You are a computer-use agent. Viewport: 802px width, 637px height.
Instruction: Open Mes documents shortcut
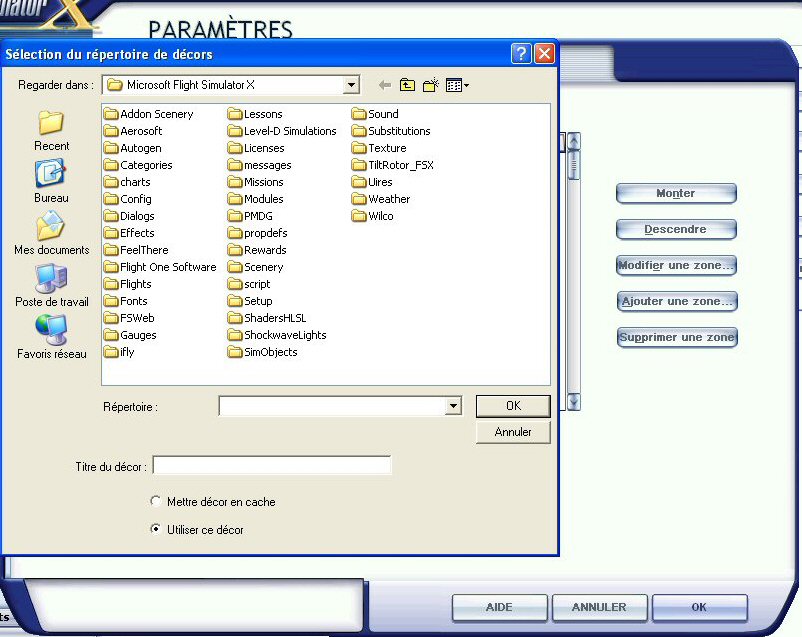pos(52,233)
